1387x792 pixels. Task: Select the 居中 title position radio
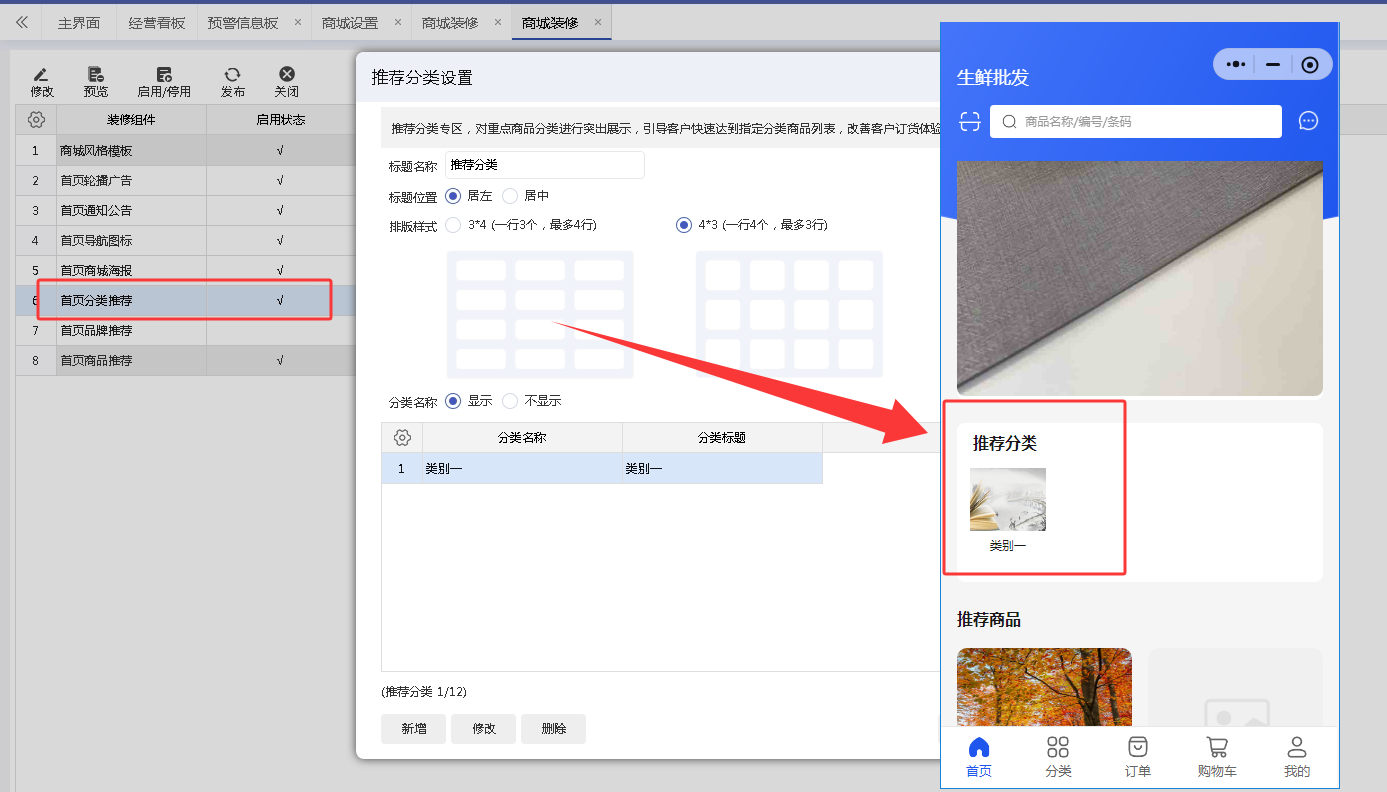click(511, 196)
